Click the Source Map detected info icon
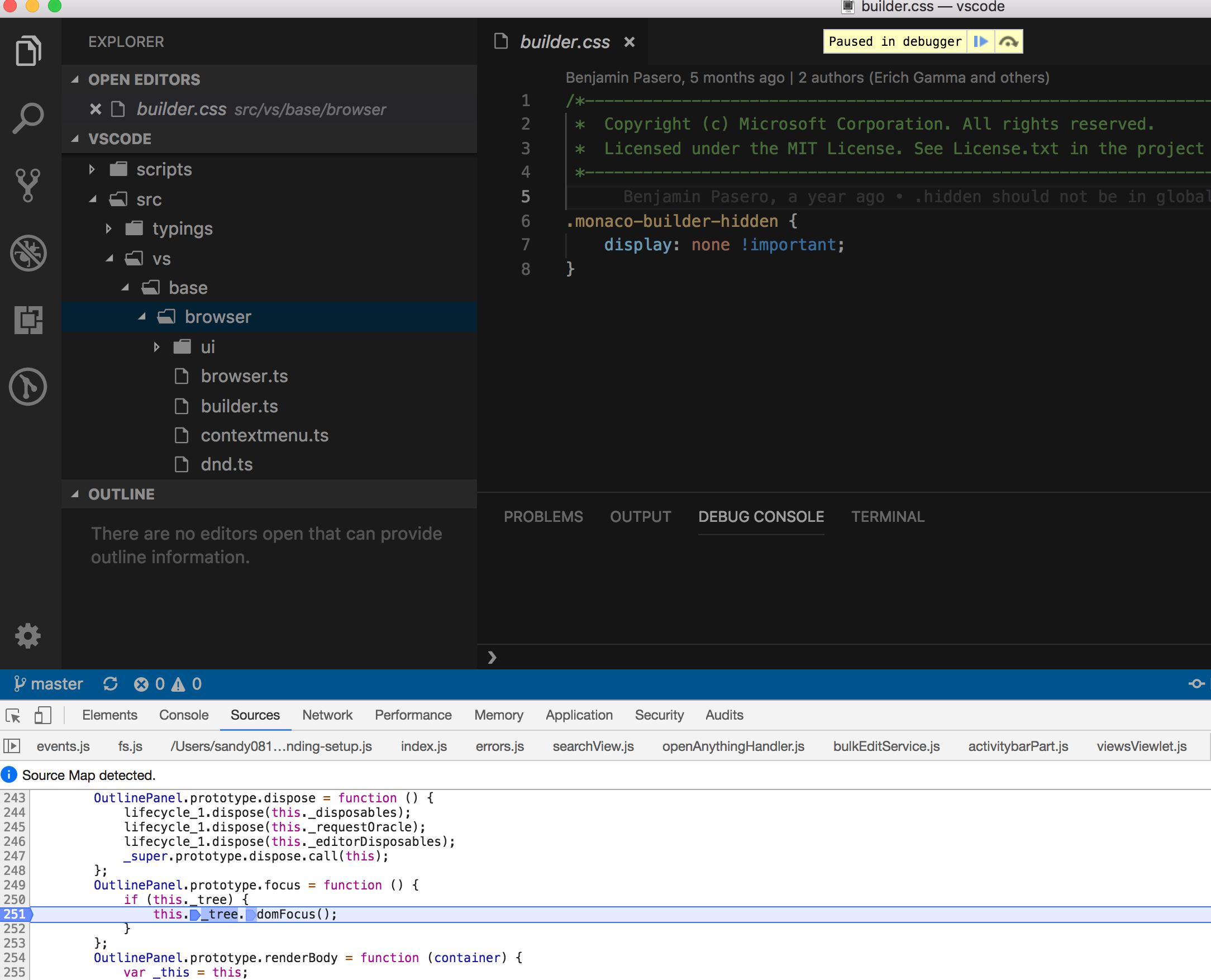The image size is (1211, 980). tap(9, 774)
